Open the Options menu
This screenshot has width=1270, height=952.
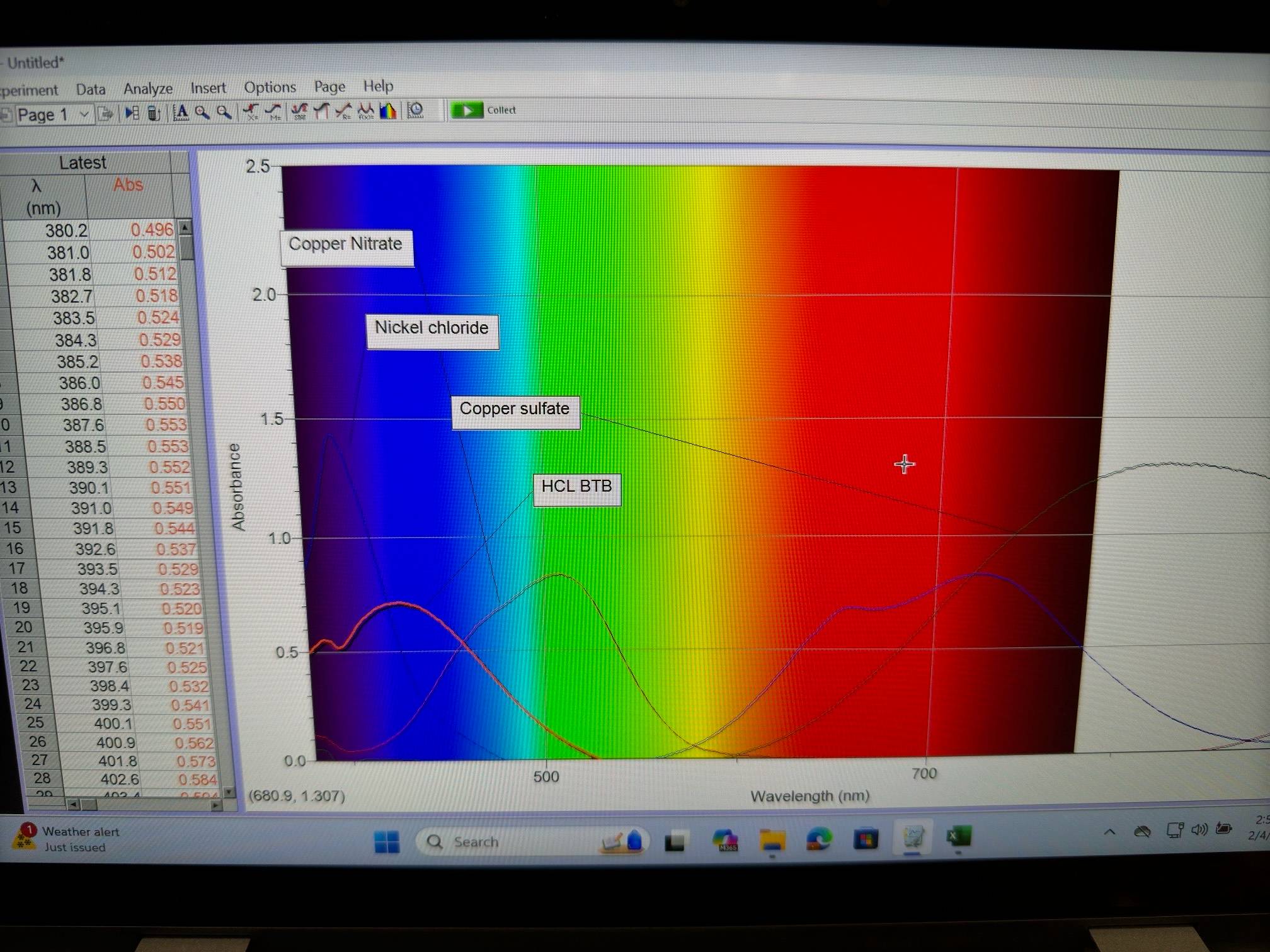click(x=270, y=87)
